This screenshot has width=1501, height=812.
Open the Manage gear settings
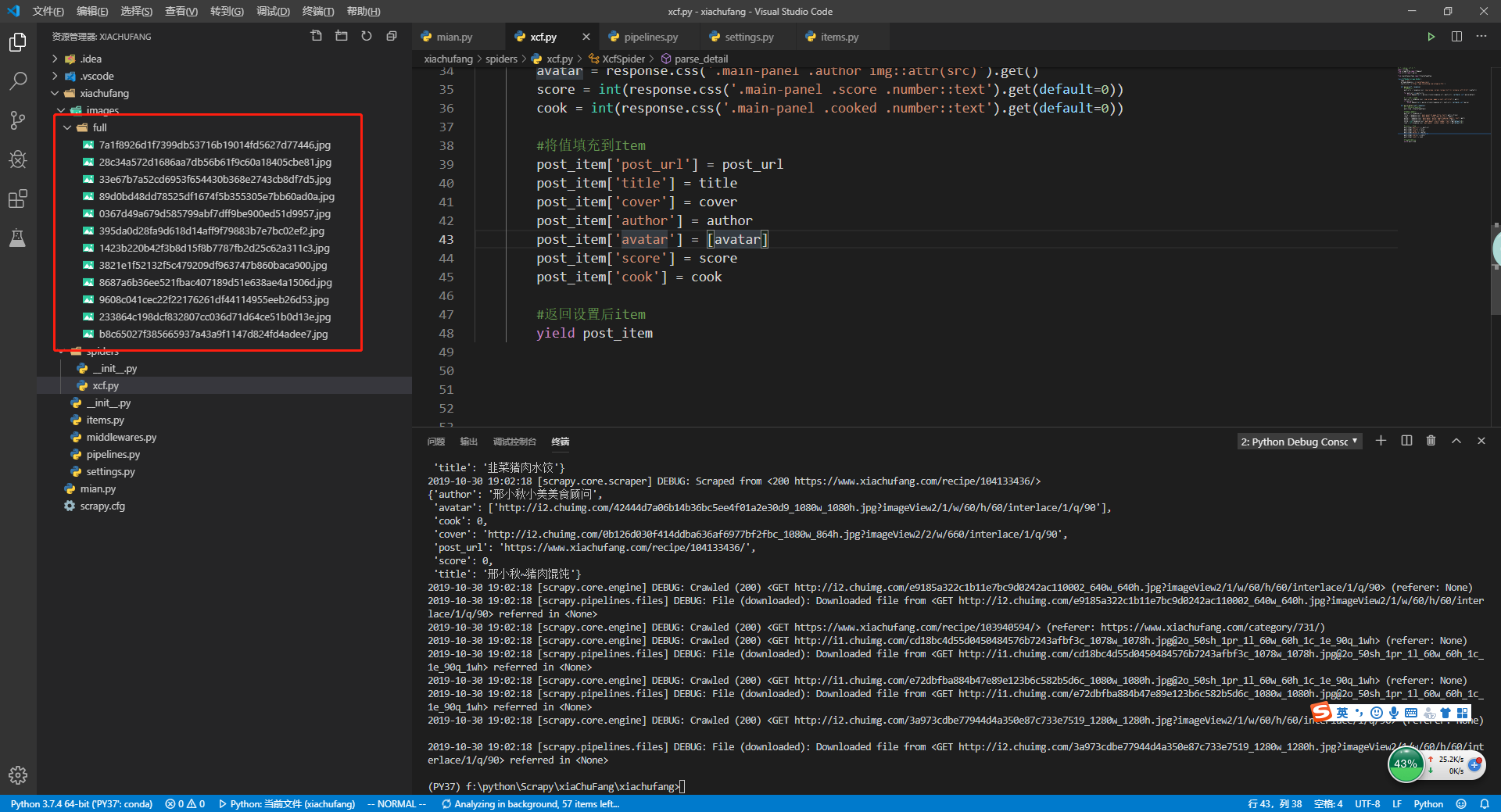pyautogui.click(x=17, y=775)
